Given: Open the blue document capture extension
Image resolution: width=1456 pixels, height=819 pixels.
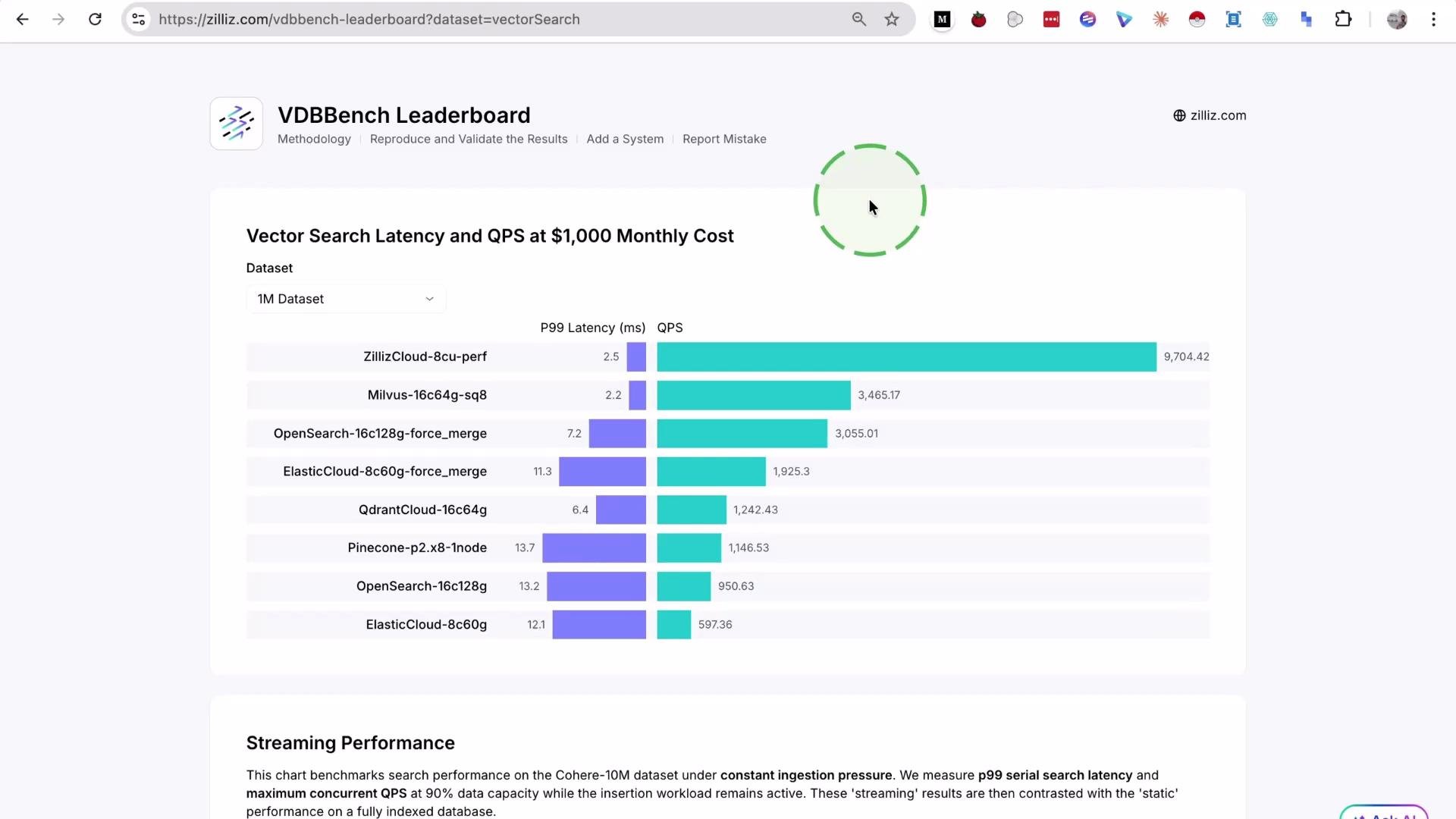Looking at the screenshot, I should [x=1233, y=20].
